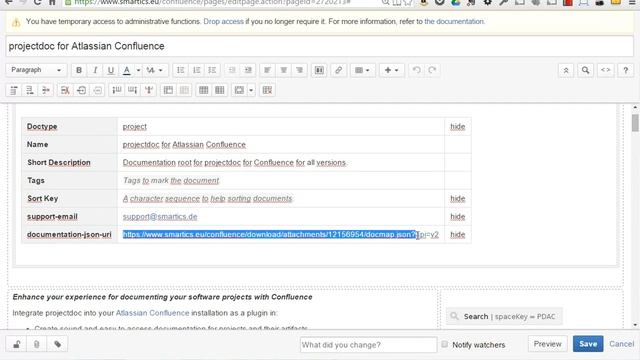Insert table column before
The image size is (640, 360).
[x=117, y=90]
